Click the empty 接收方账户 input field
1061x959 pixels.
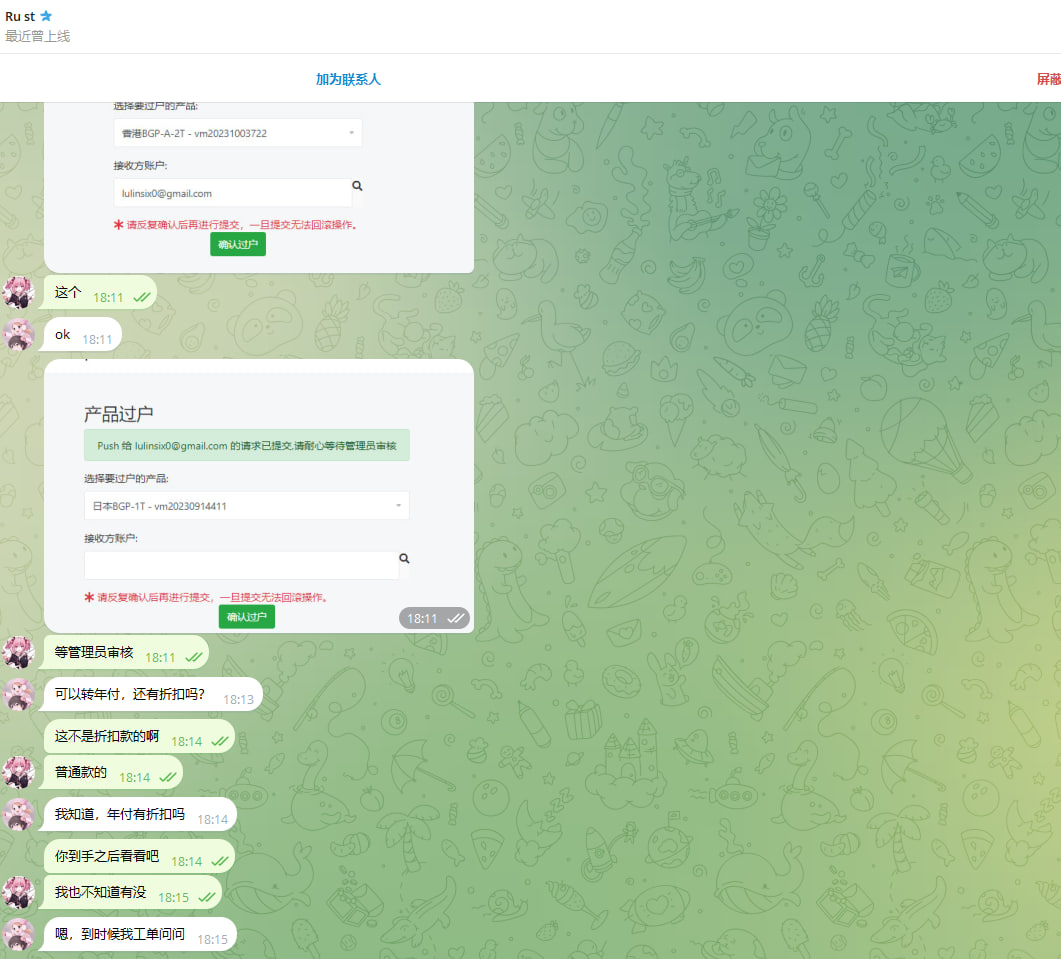click(x=241, y=565)
